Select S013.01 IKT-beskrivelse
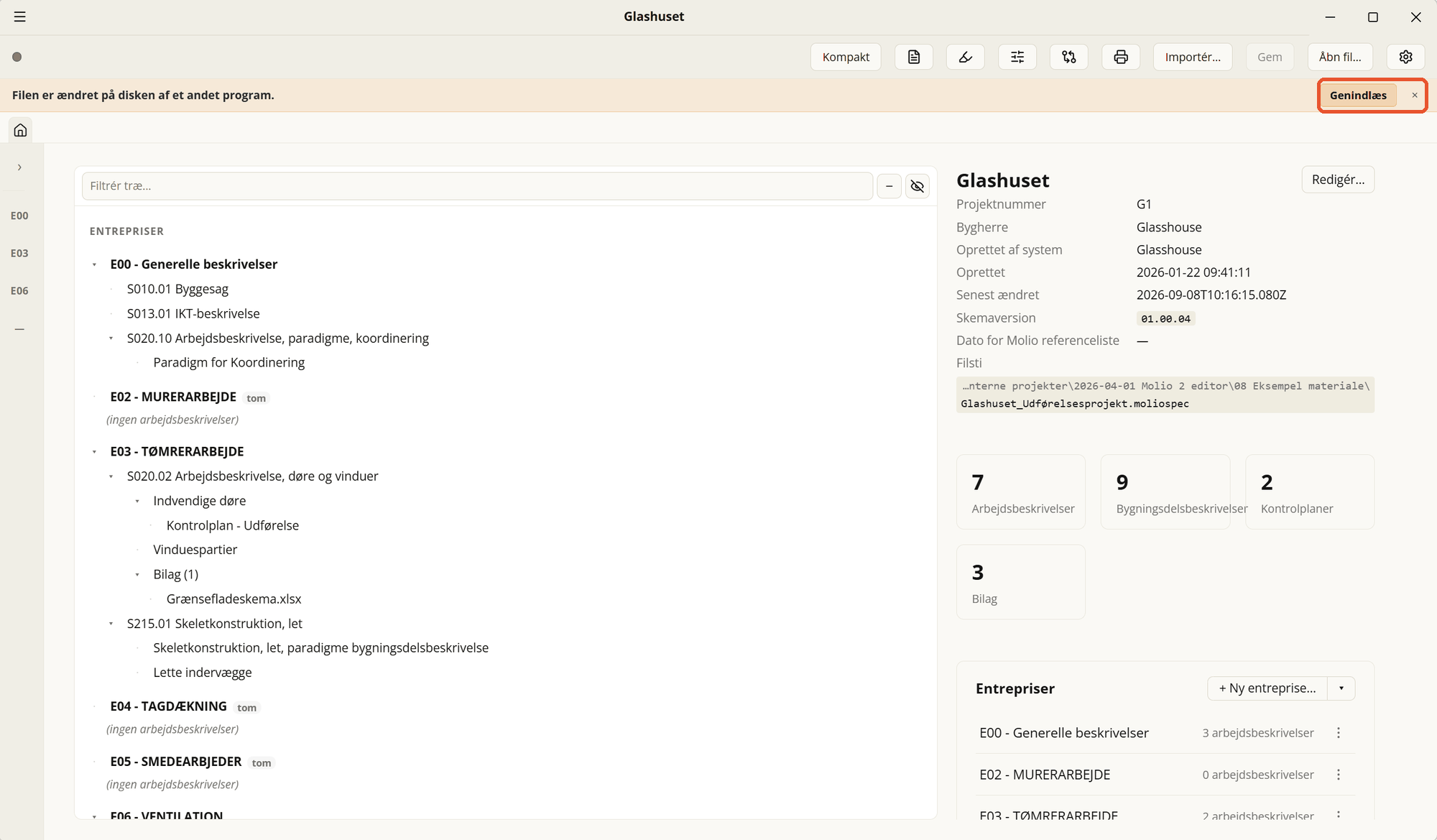The width and height of the screenshot is (1437, 840). 193,313
